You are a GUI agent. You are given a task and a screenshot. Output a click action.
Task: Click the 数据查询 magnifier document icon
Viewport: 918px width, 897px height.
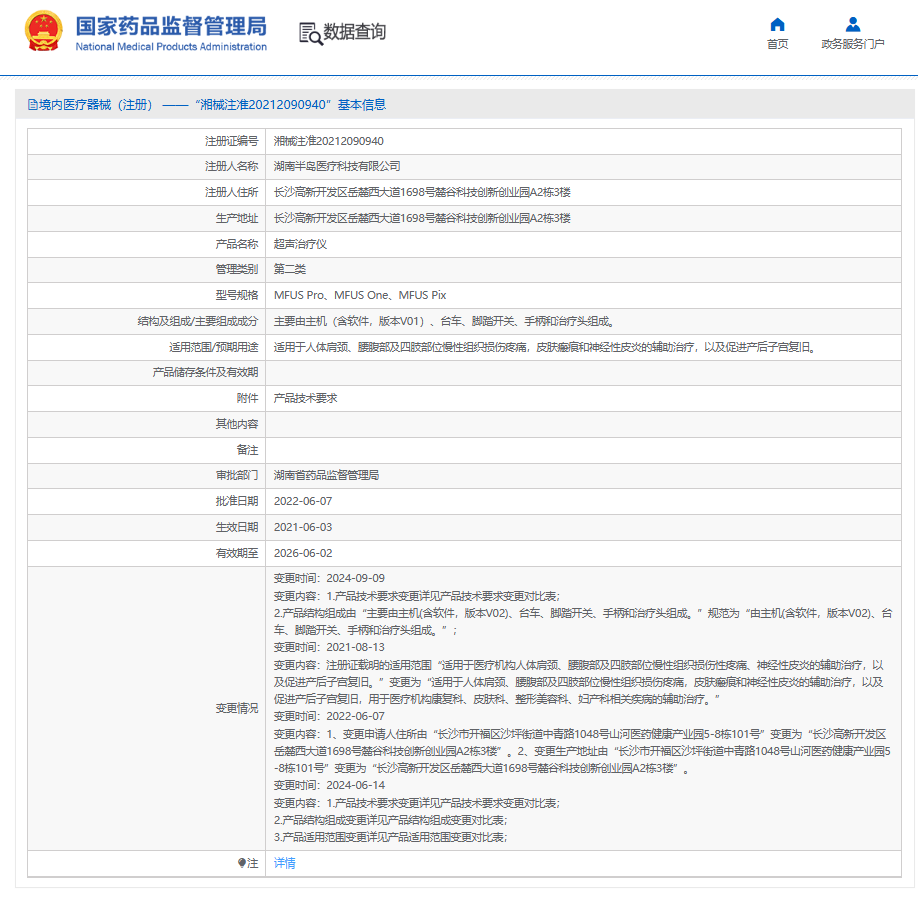(x=310, y=33)
